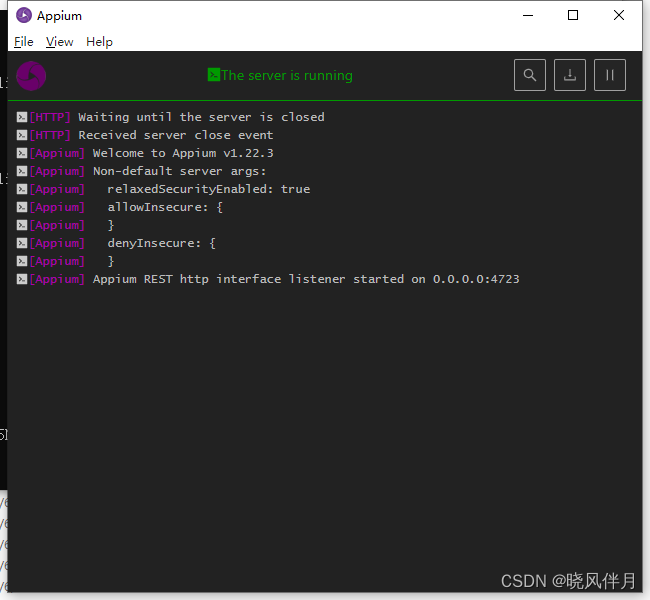Screen dimensions: 650x600
Task: Click the purple Appium logo in header
Action: [x=31, y=76]
